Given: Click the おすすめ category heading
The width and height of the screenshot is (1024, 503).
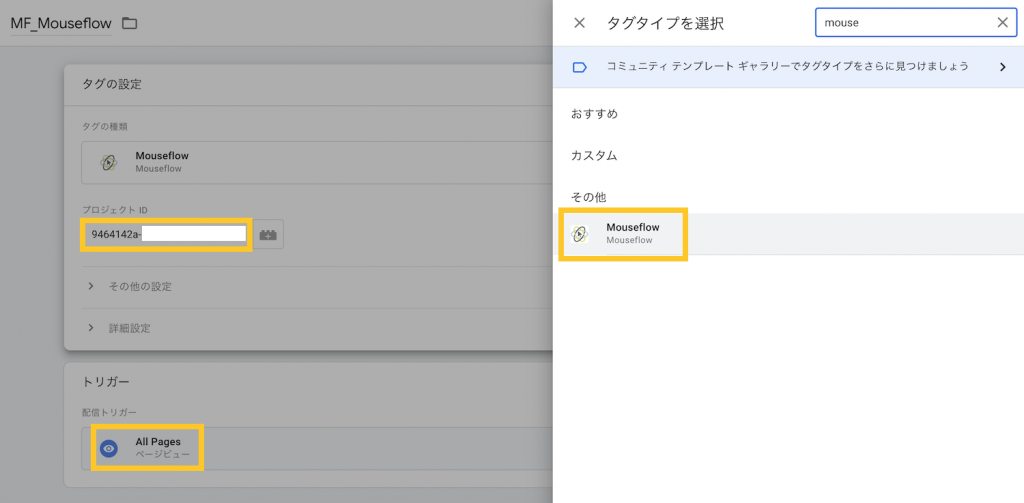Looking at the screenshot, I should tap(594, 114).
